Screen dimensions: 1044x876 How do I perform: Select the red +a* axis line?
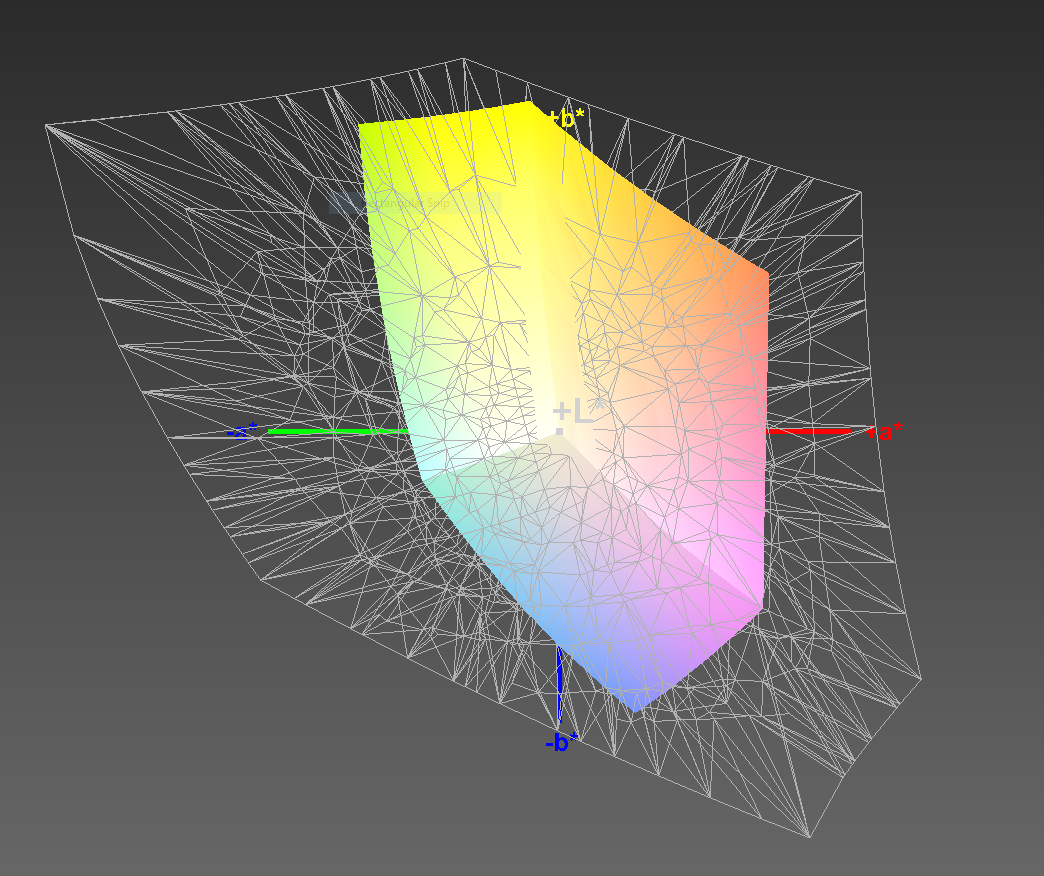pyautogui.click(x=809, y=431)
